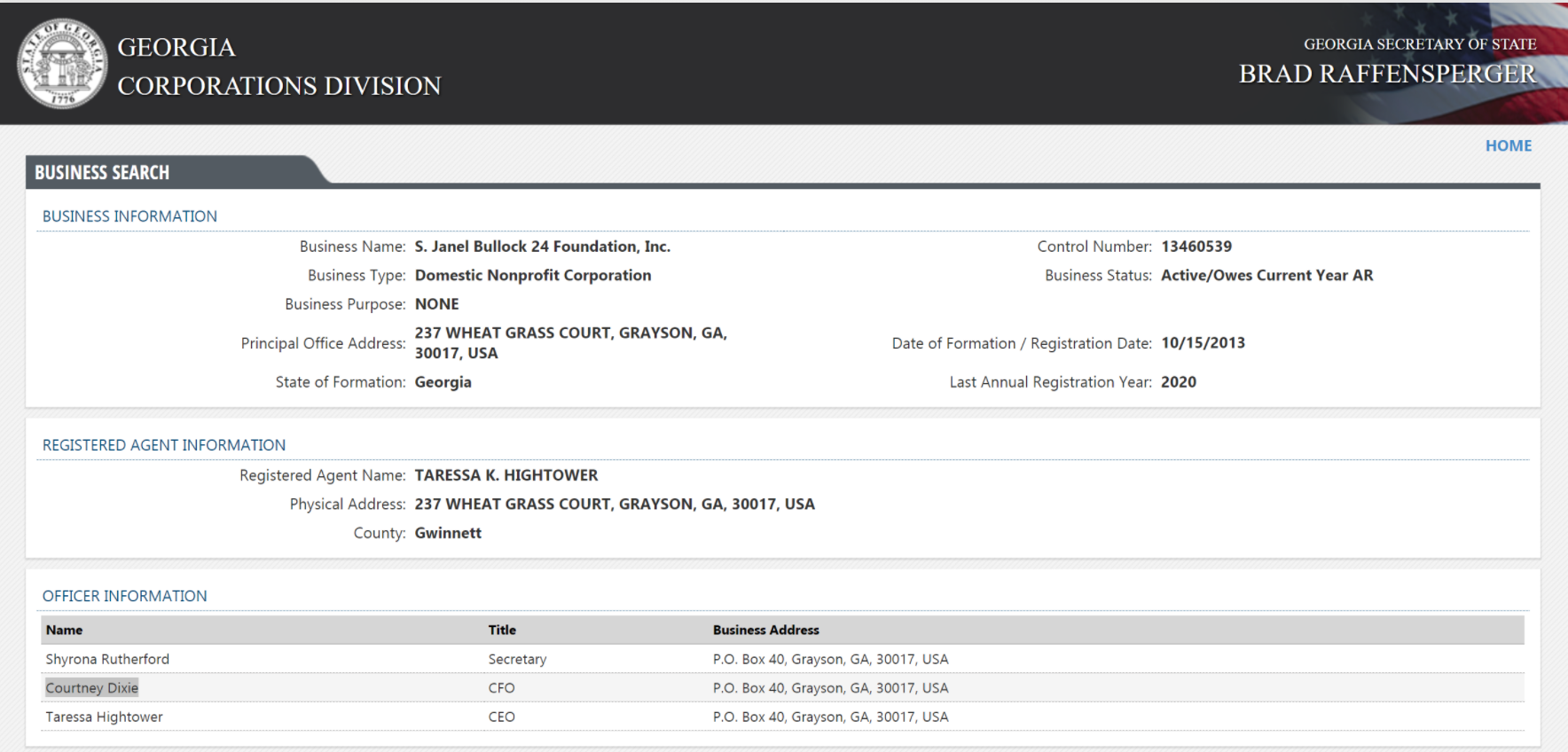Click the Title column header in the officer table
The height and width of the screenshot is (752, 1568).
click(x=502, y=630)
